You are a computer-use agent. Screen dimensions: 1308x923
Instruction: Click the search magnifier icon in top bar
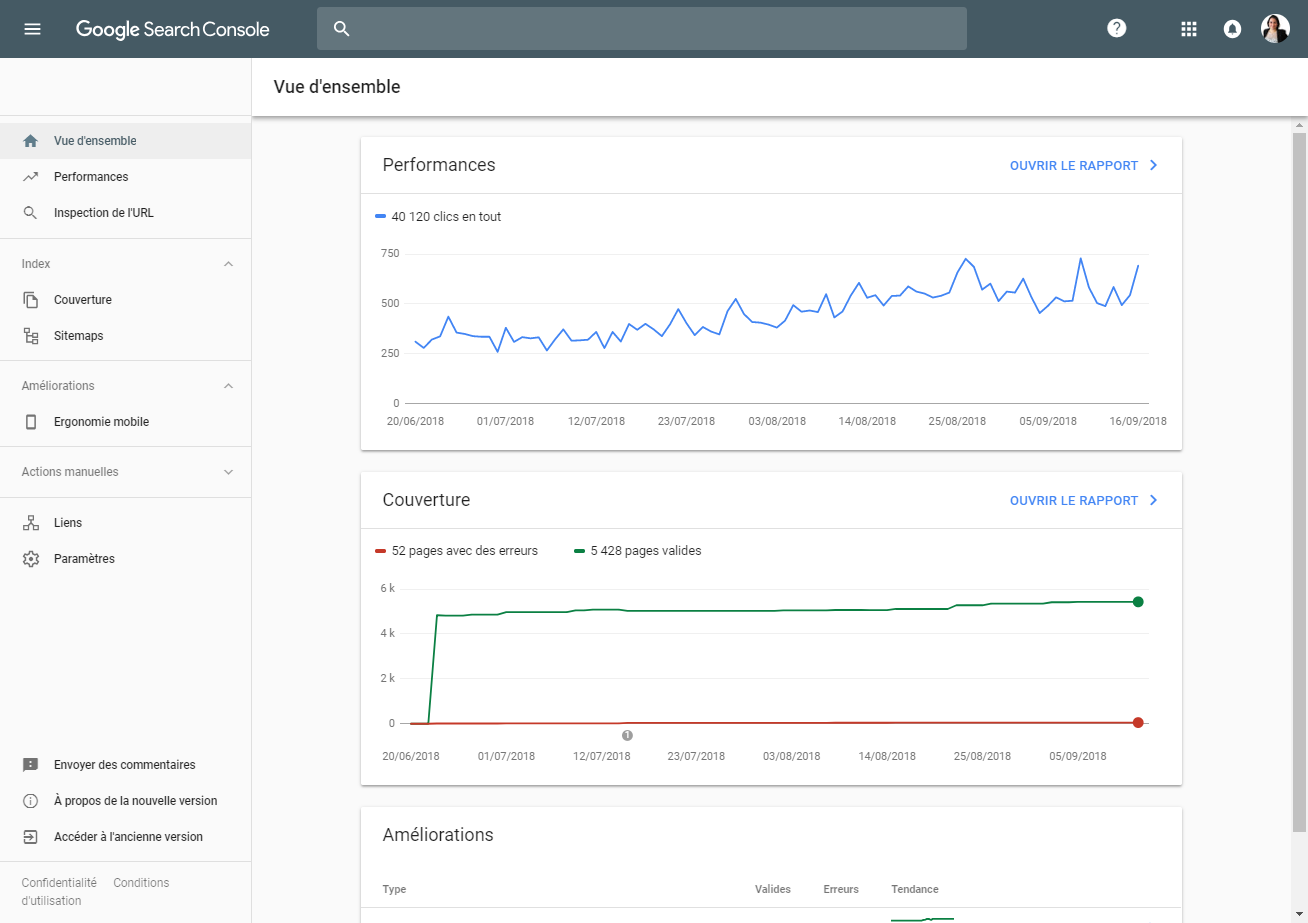pyautogui.click(x=342, y=29)
